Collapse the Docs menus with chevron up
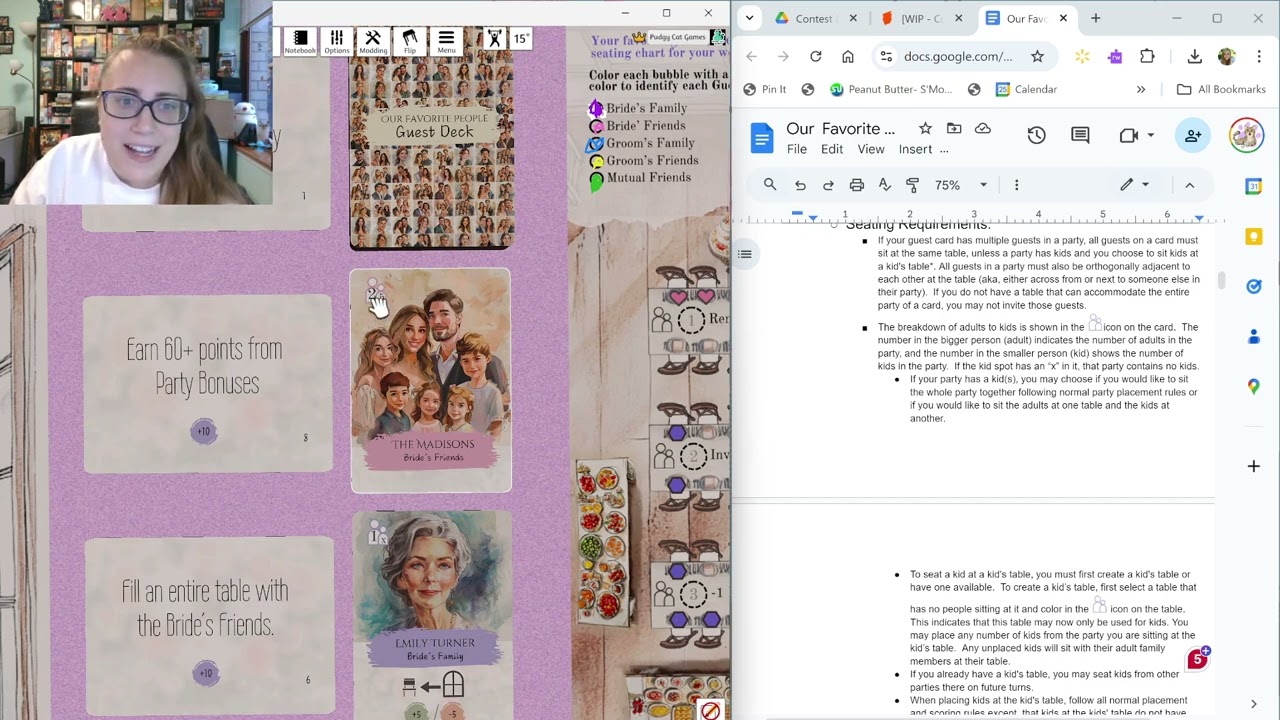This screenshot has width=1280, height=720. [x=1189, y=185]
